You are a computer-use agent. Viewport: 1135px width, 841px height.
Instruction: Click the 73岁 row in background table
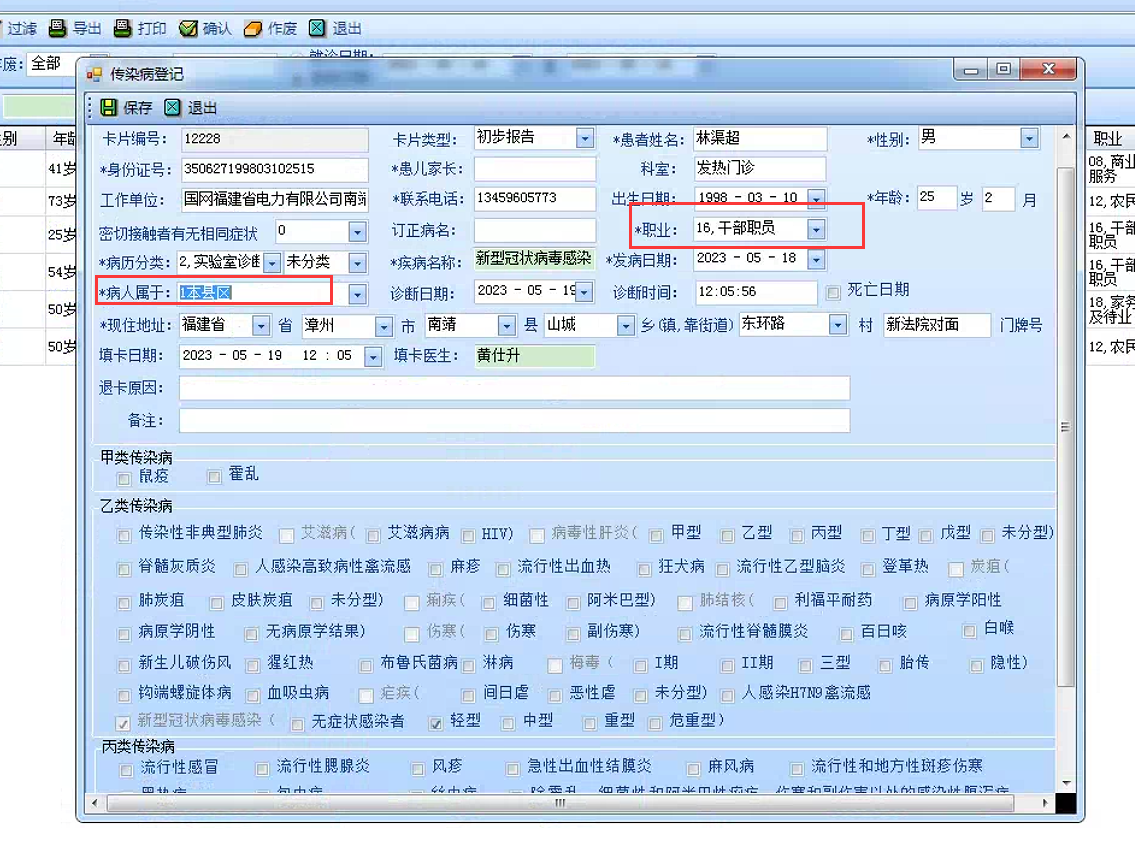coord(38,200)
